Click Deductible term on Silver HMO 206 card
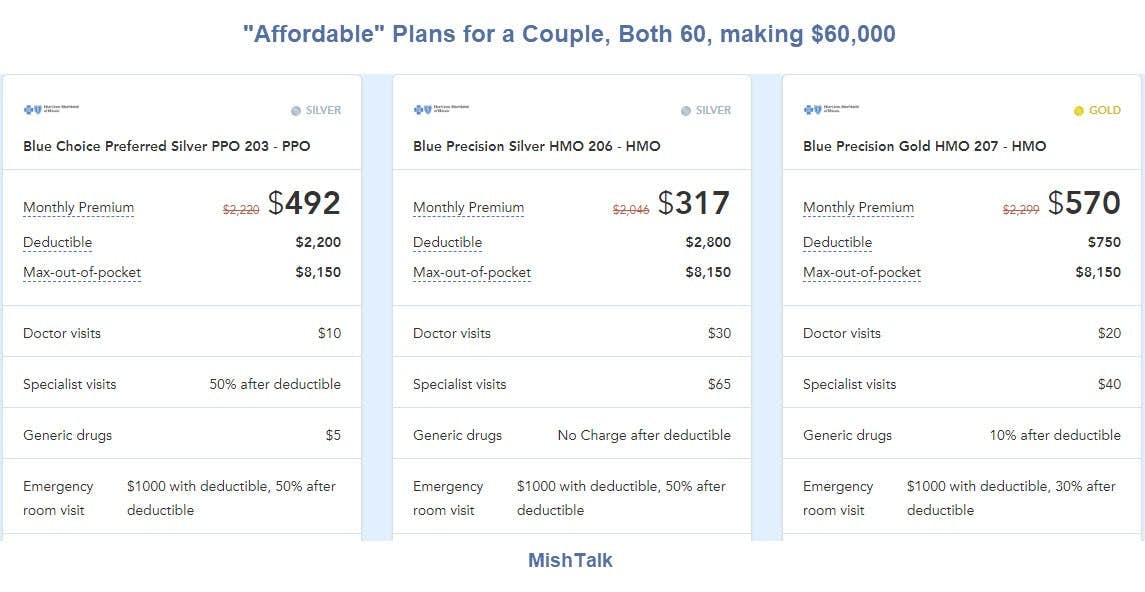The image size is (1145, 592). coord(447,243)
